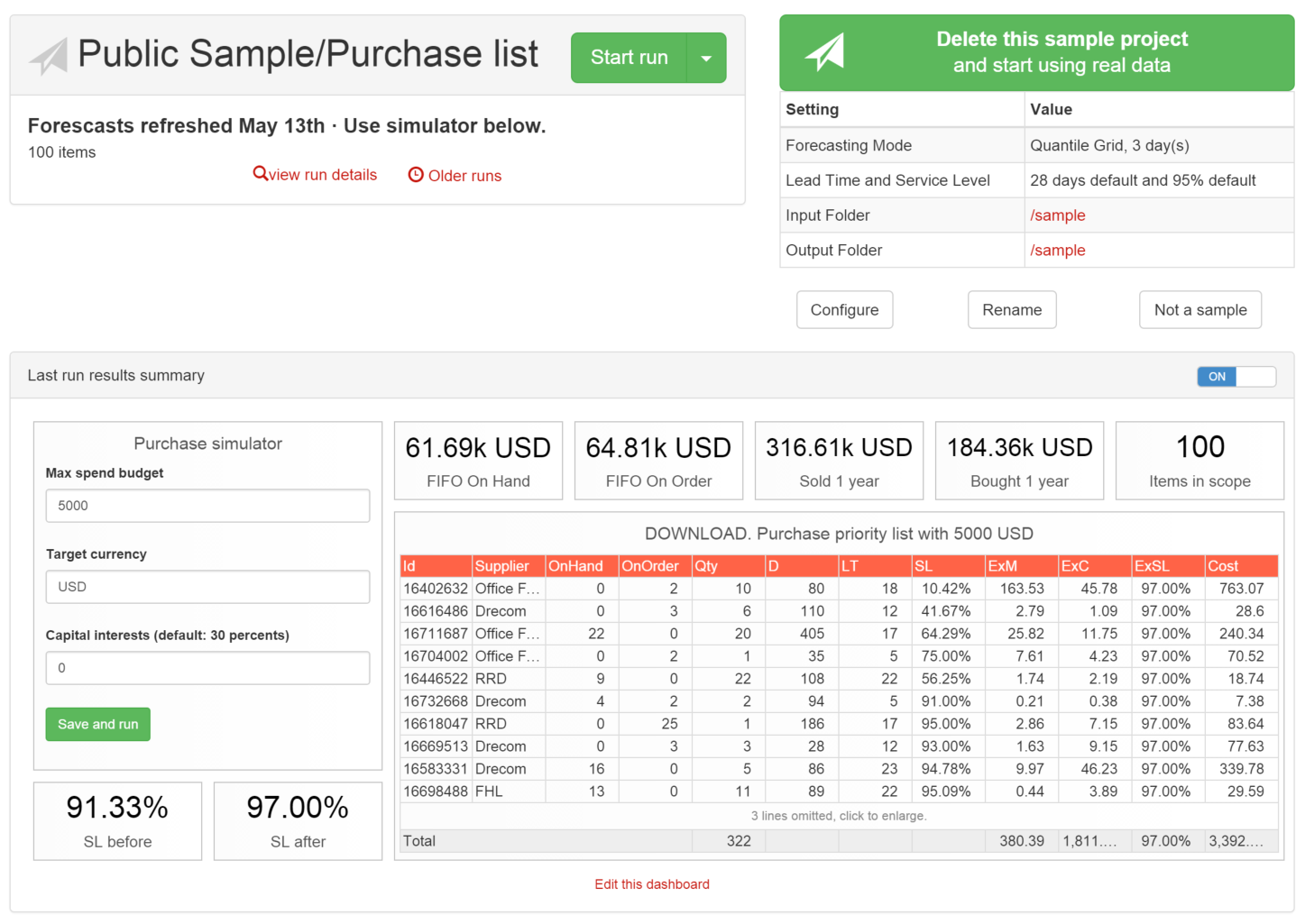Click the Supplier column header
1305x924 pixels.
(x=509, y=566)
